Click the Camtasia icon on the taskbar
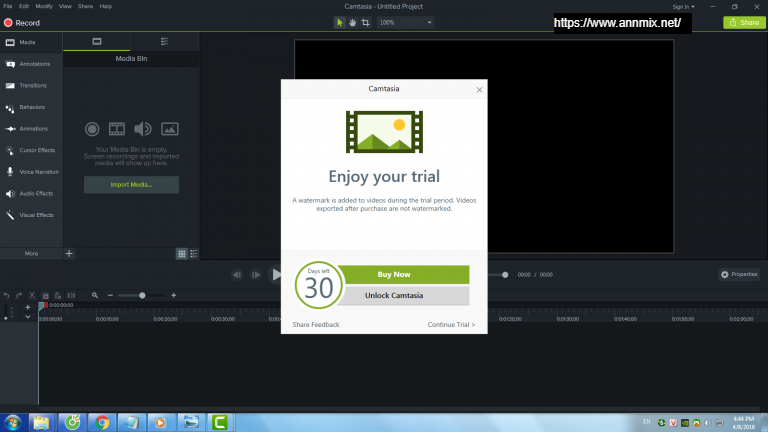 coord(220,422)
